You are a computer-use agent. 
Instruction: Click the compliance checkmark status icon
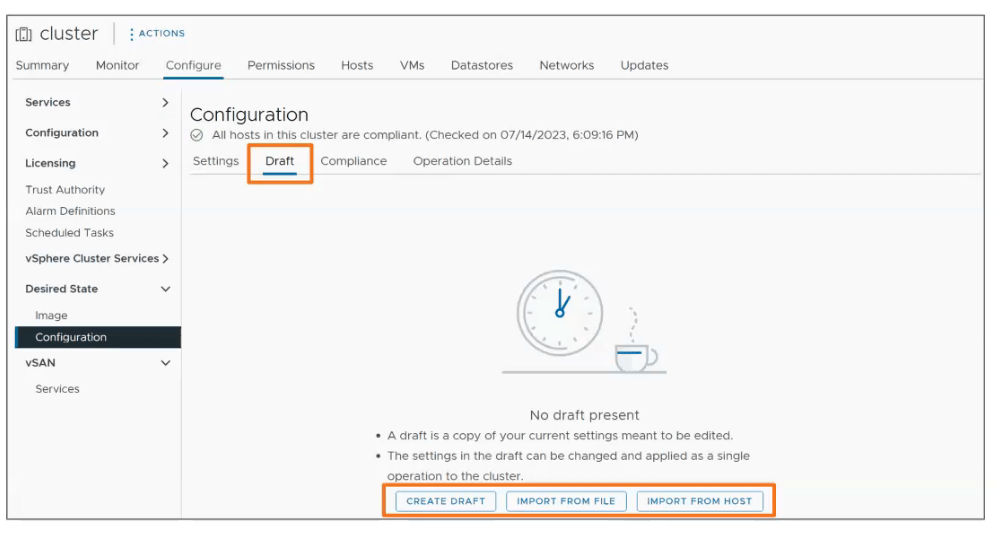(197, 135)
